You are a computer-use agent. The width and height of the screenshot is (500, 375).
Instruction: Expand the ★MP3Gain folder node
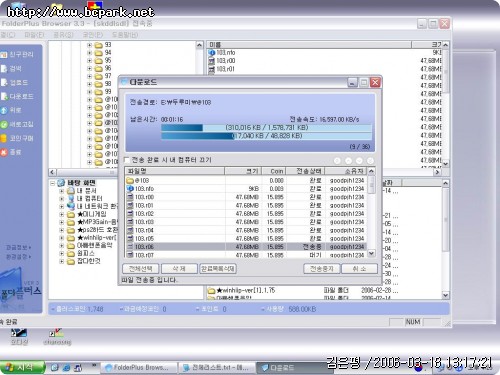pyautogui.click(x=62, y=222)
